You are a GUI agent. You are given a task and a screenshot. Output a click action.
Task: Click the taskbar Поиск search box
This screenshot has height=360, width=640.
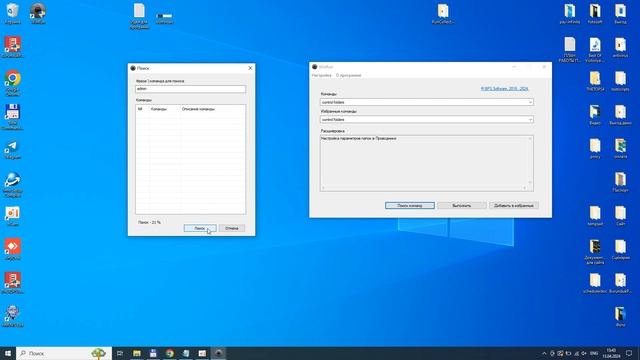[x=64, y=353]
